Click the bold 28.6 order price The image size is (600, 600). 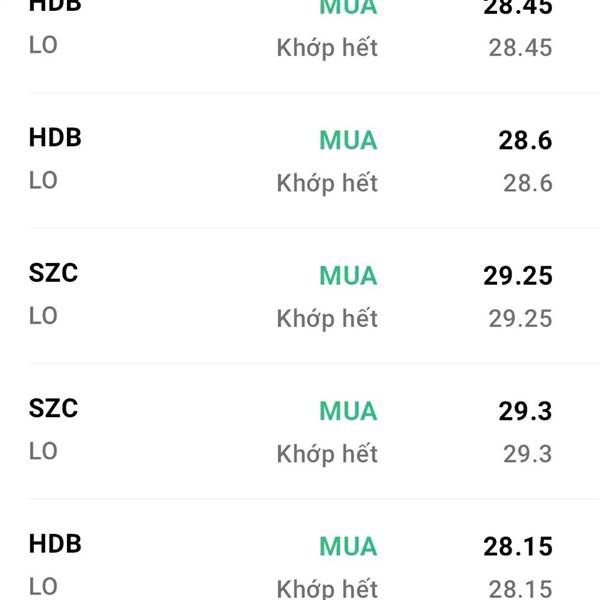525,141
